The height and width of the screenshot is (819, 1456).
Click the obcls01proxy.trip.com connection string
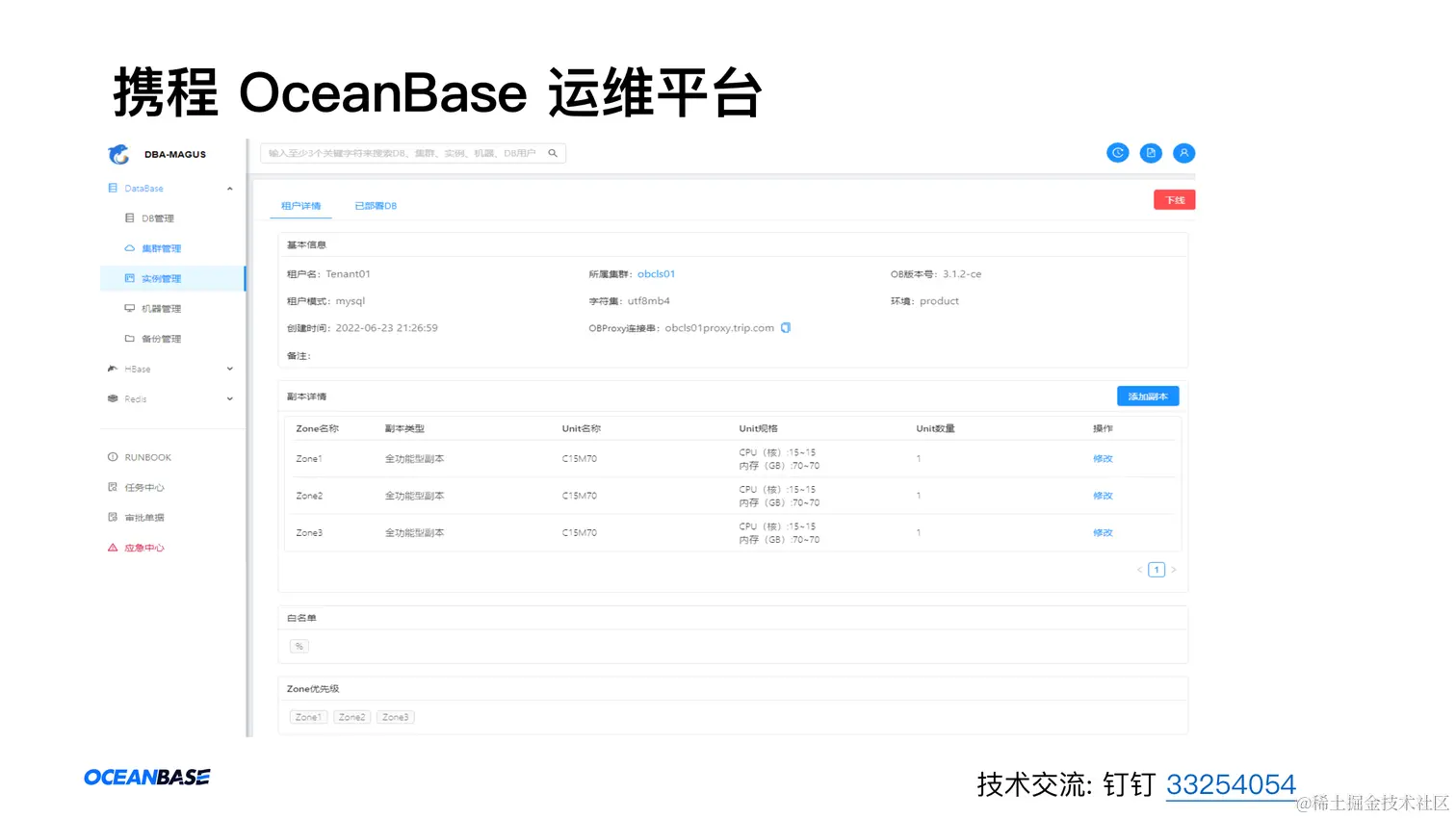(719, 328)
